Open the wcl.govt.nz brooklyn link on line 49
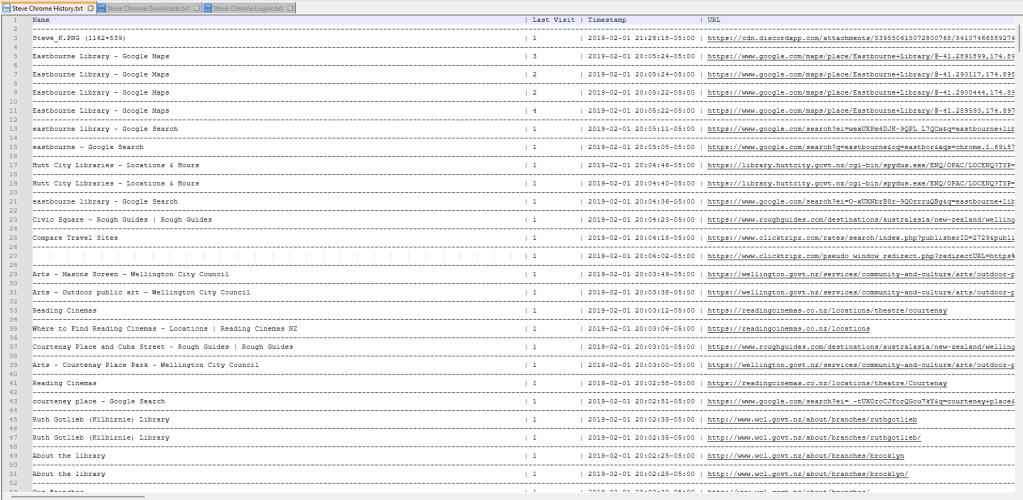 (806, 456)
